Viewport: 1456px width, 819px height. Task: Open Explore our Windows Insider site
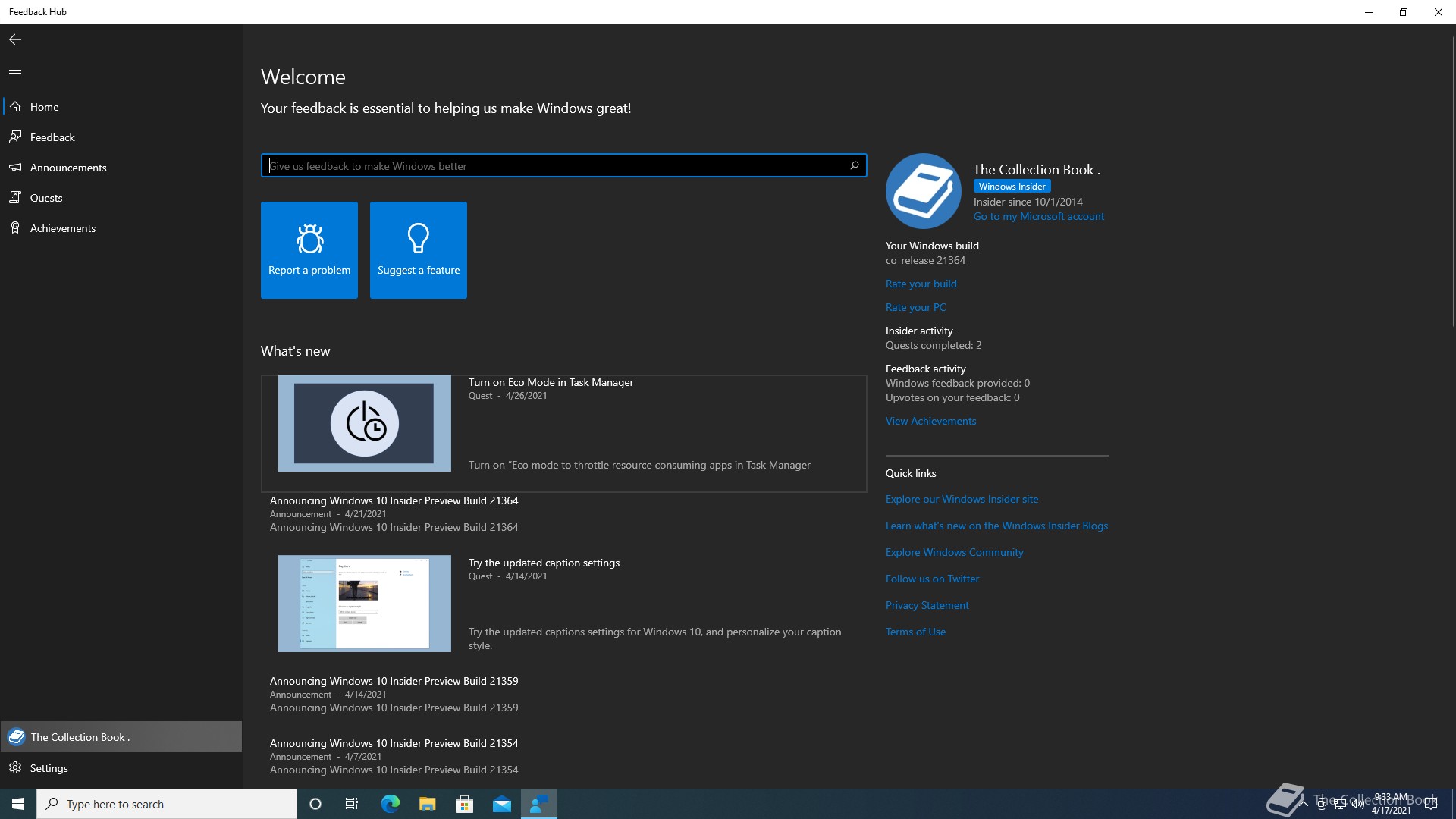[x=962, y=499]
